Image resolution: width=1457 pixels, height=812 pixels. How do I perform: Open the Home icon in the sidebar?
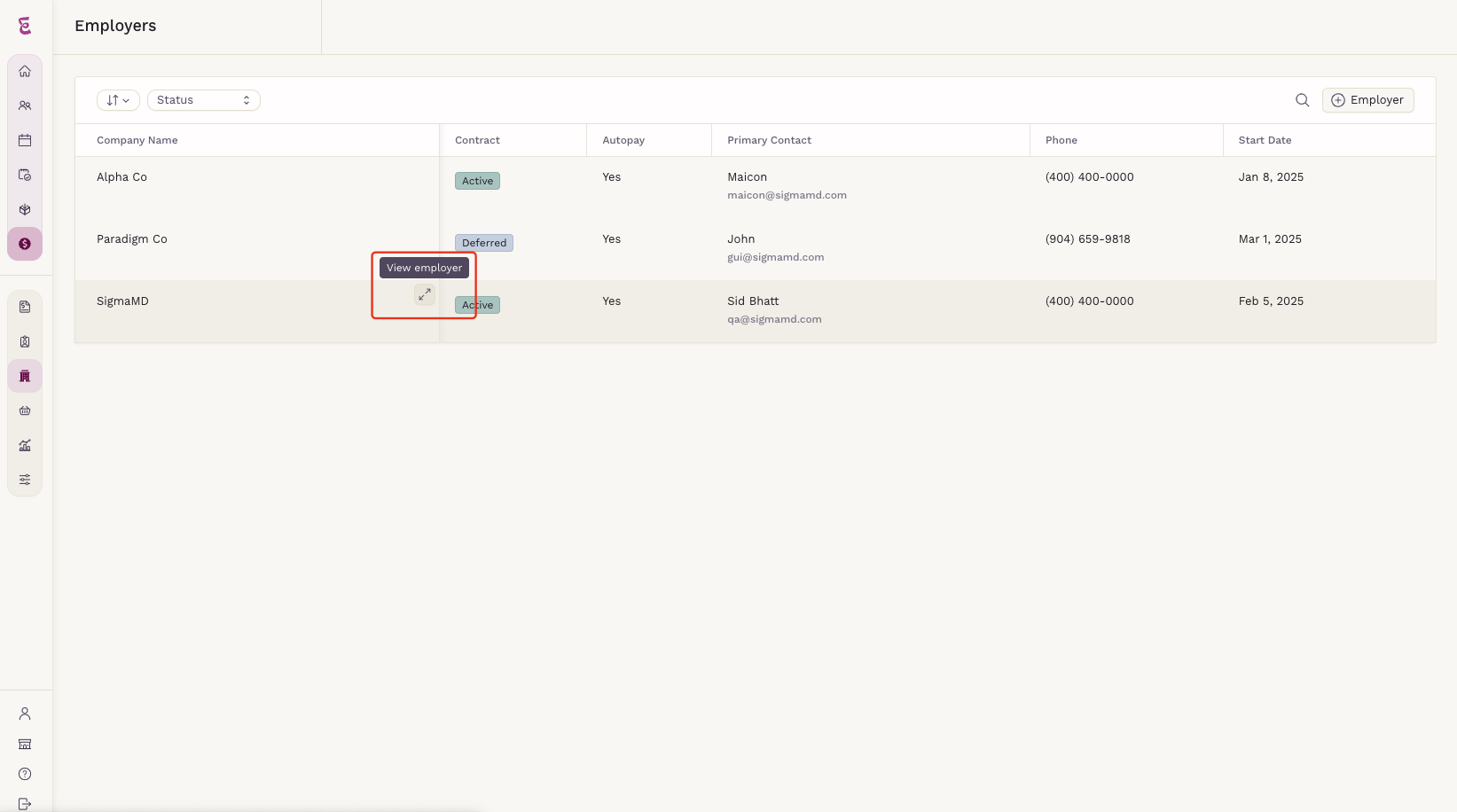click(x=25, y=71)
